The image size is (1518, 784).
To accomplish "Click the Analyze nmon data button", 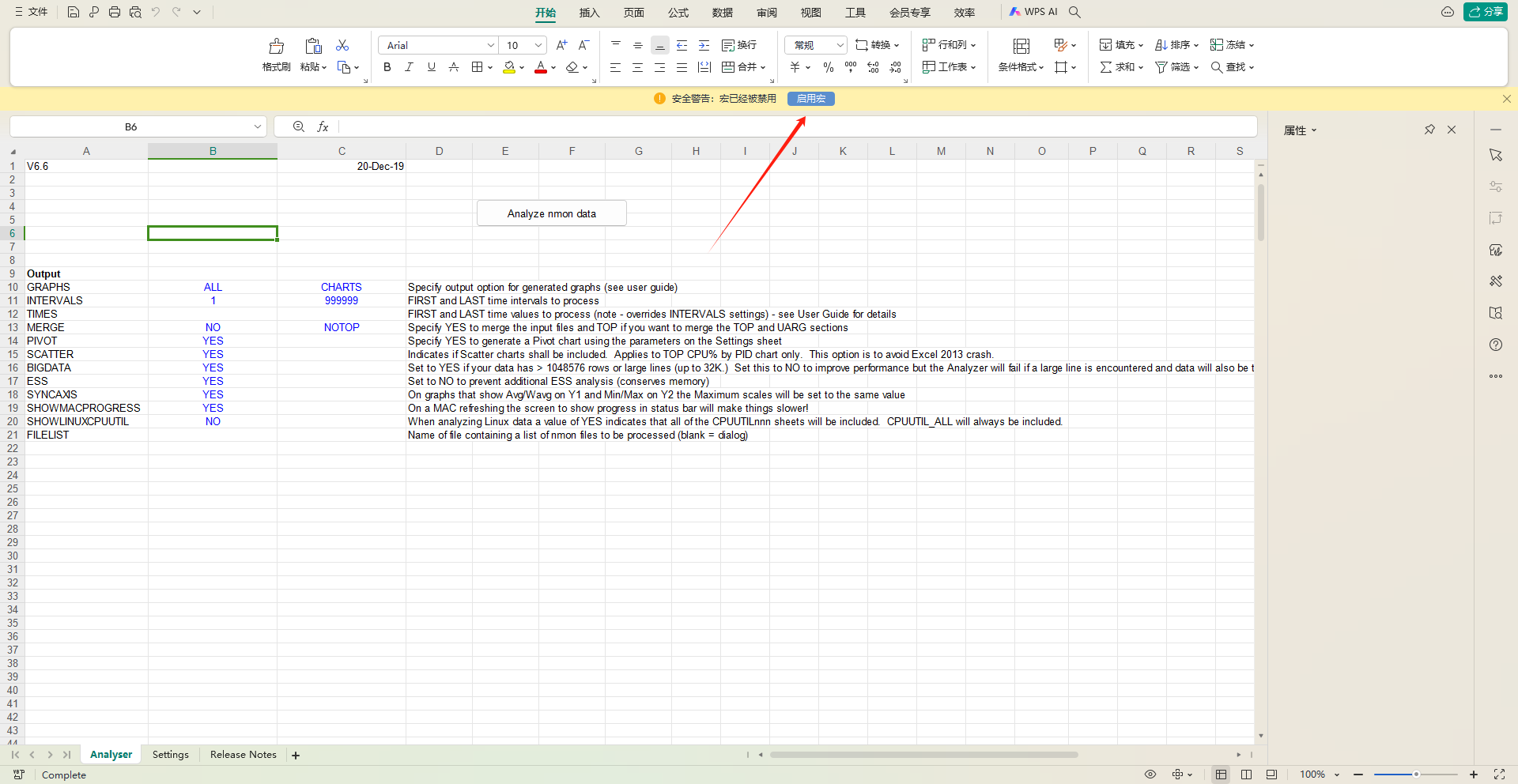I will click(552, 213).
